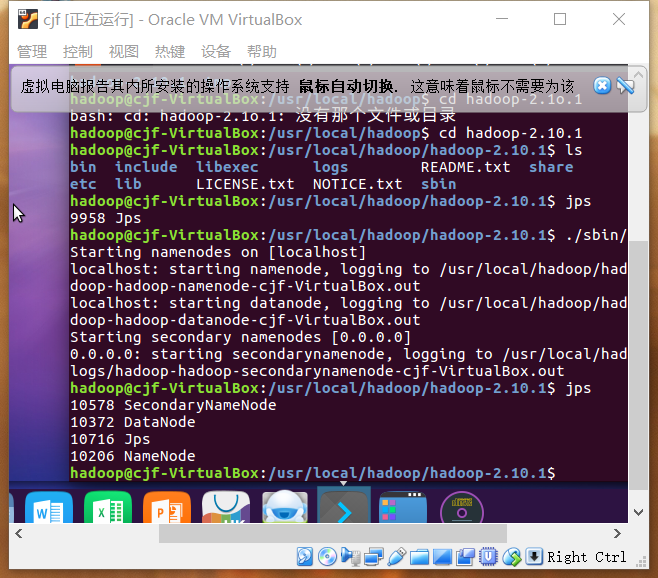658x578 pixels.
Task: Click the hard disk activity indicator
Action: click(x=305, y=557)
